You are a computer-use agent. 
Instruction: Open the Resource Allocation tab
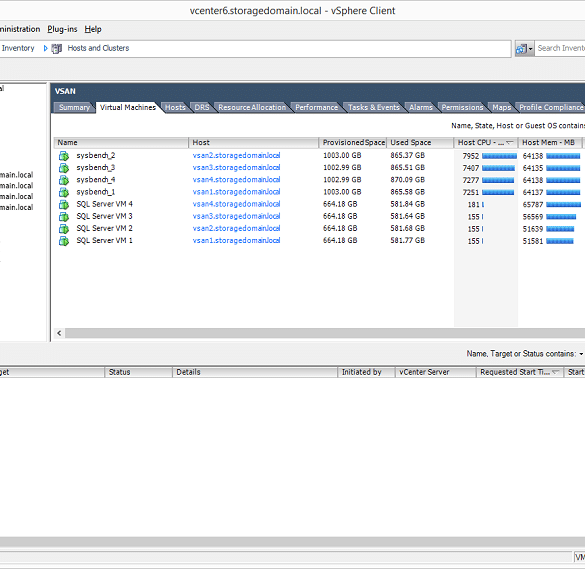point(252,107)
